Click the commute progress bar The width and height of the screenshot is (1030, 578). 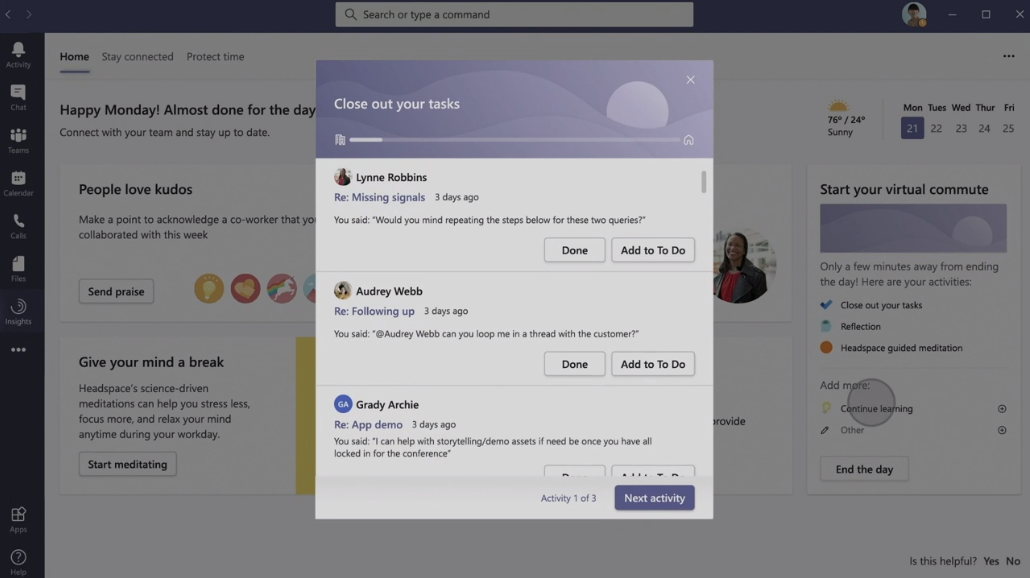(514, 140)
